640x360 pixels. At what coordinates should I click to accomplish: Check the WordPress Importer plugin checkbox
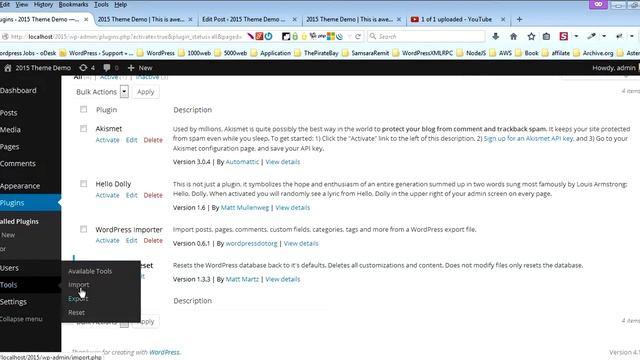click(x=83, y=229)
